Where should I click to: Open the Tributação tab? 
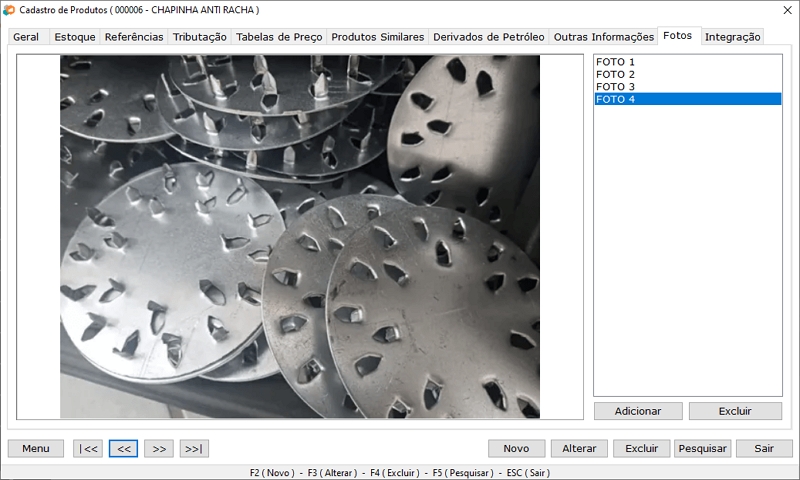point(199,37)
